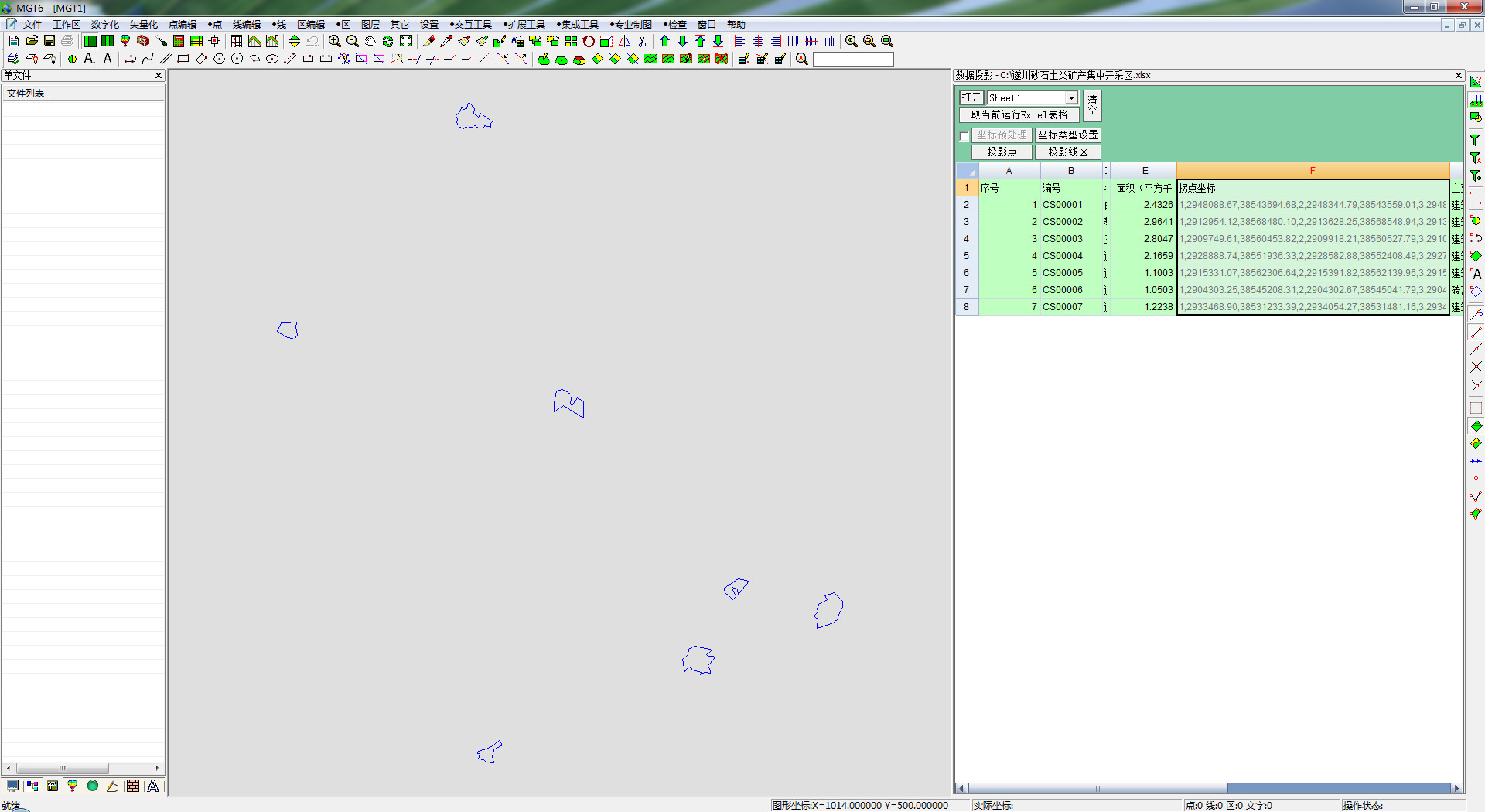Select column E header in spreadsheet
The image size is (1485, 812).
coord(1145,171)
